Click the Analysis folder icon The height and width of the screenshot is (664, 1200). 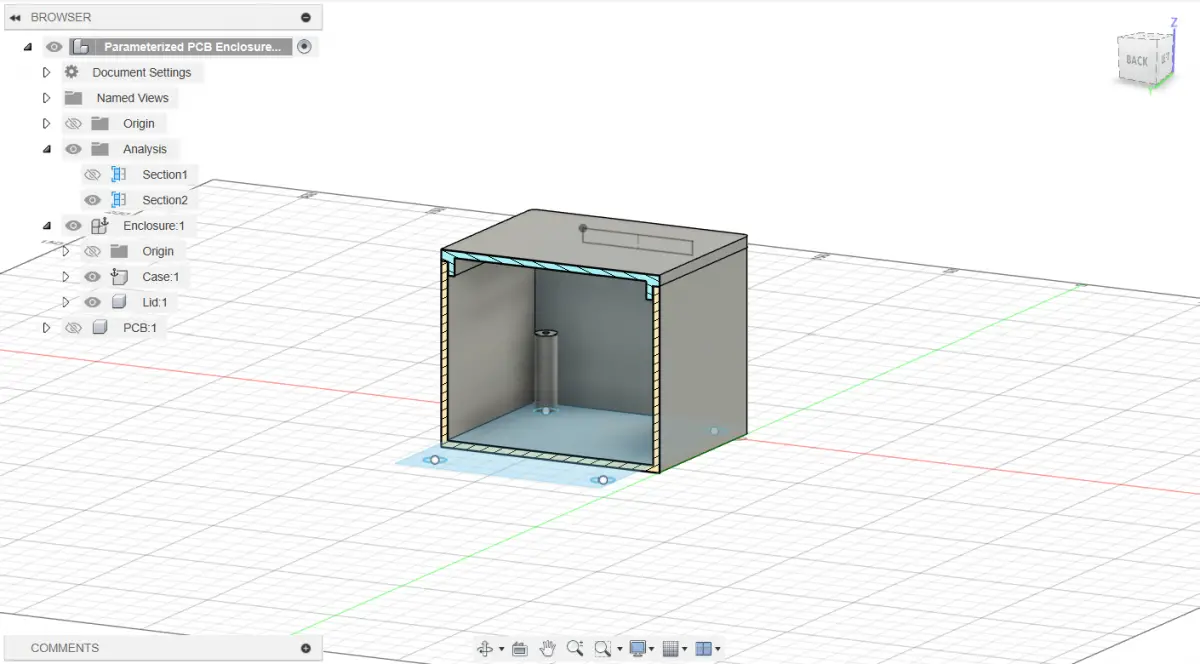pos(99,149)
